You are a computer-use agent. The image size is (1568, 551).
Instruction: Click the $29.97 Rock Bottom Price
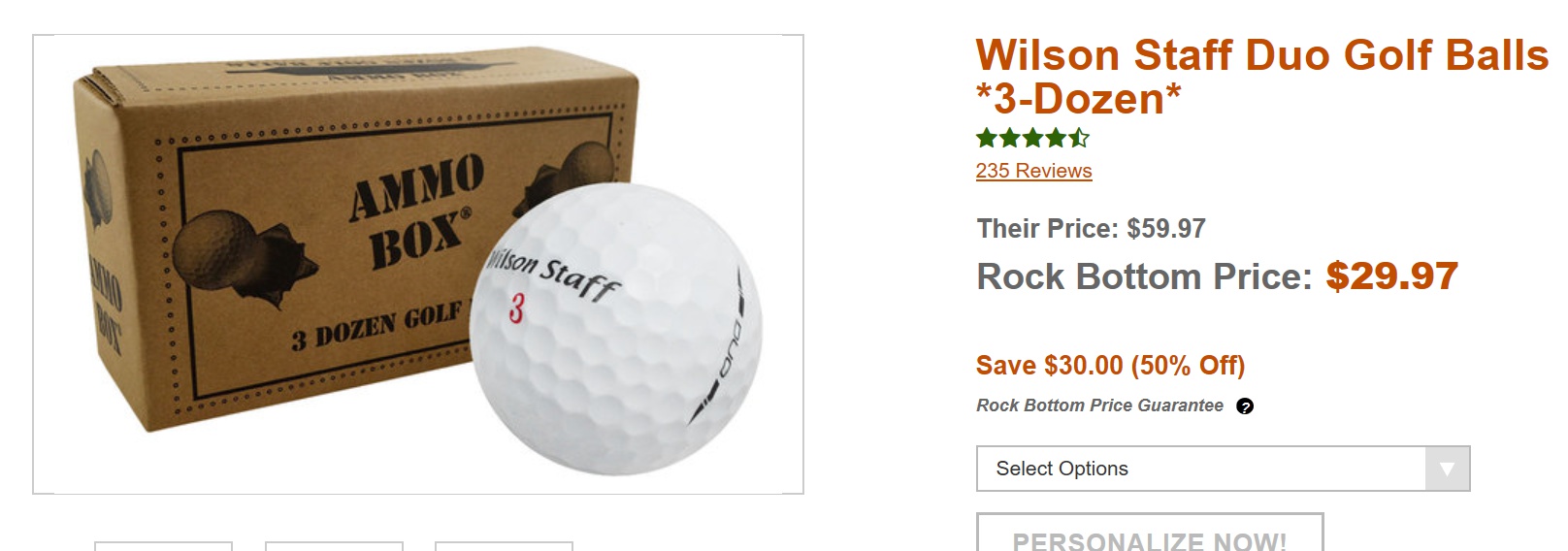pyautogui.click(x=1391, y=276)
